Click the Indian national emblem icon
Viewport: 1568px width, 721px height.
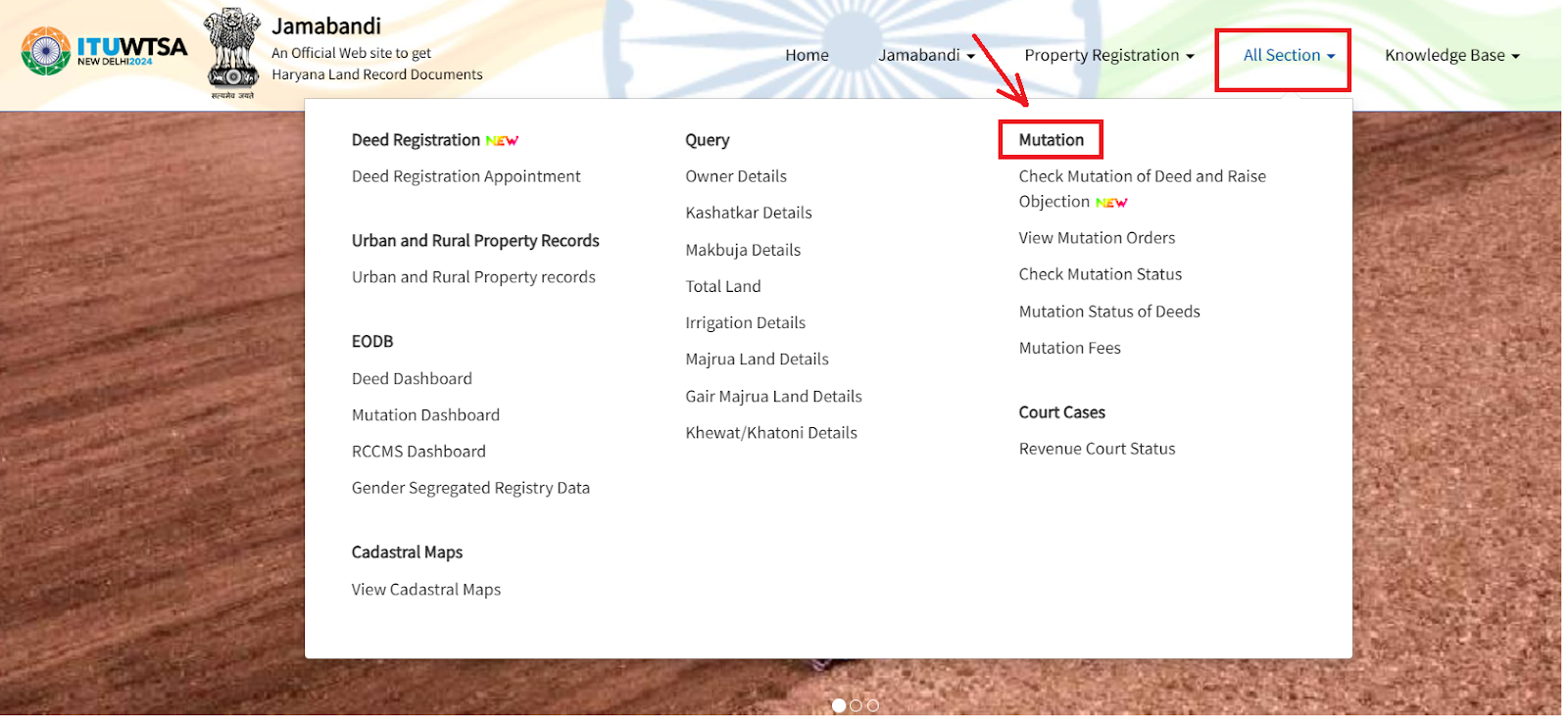tap(232, 51)
